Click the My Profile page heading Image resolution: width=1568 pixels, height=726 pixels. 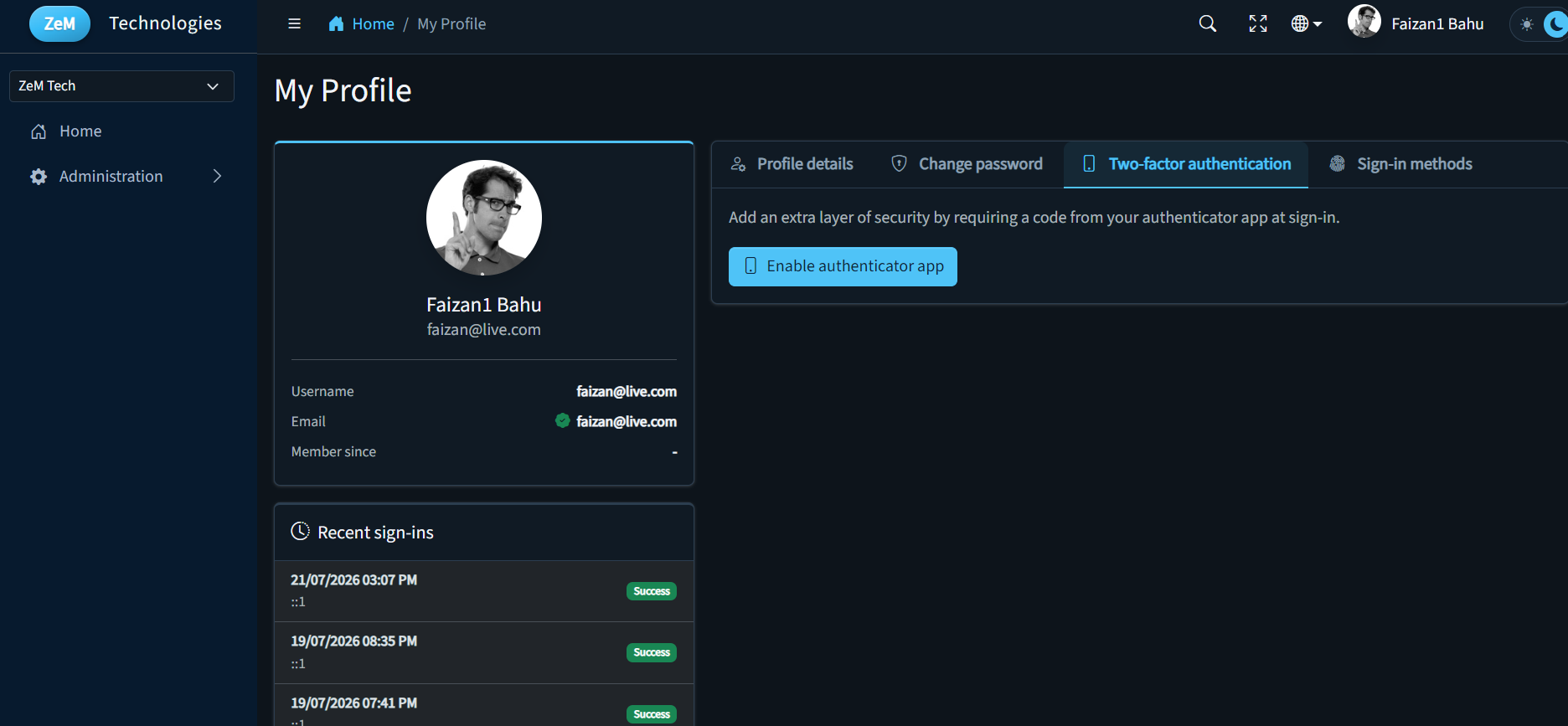click(x=343, y=90)
